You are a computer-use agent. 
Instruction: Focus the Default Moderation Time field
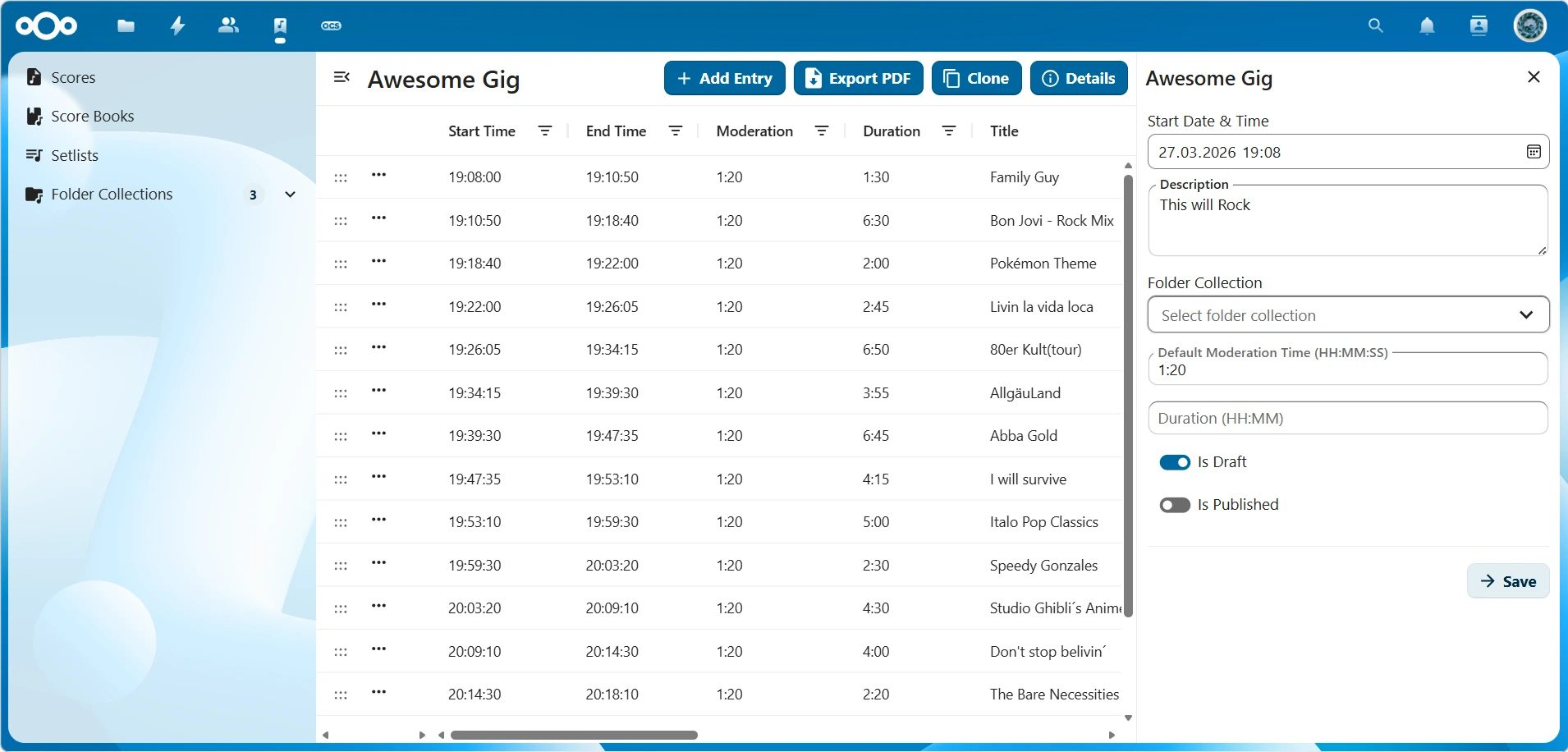click(x=1348, y=369)
